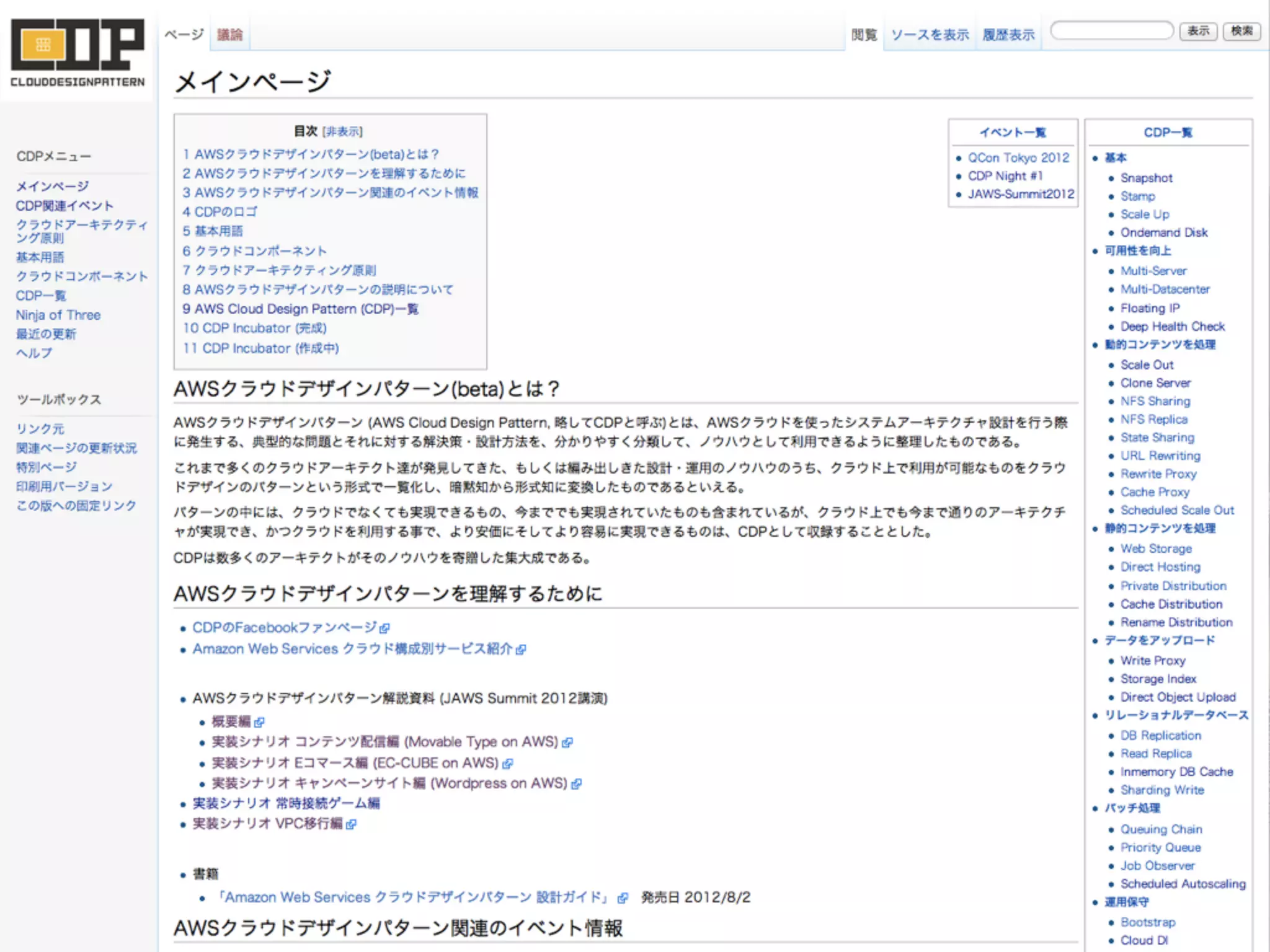Open Ninja of Three in sidebar menu

coord(58,315)
